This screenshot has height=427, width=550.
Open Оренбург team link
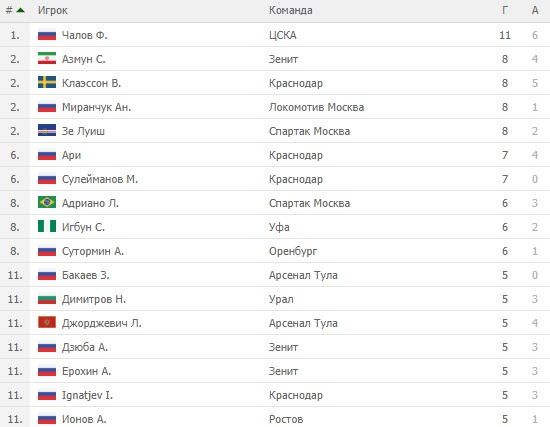pyautogui.click(x=293, y=251)
